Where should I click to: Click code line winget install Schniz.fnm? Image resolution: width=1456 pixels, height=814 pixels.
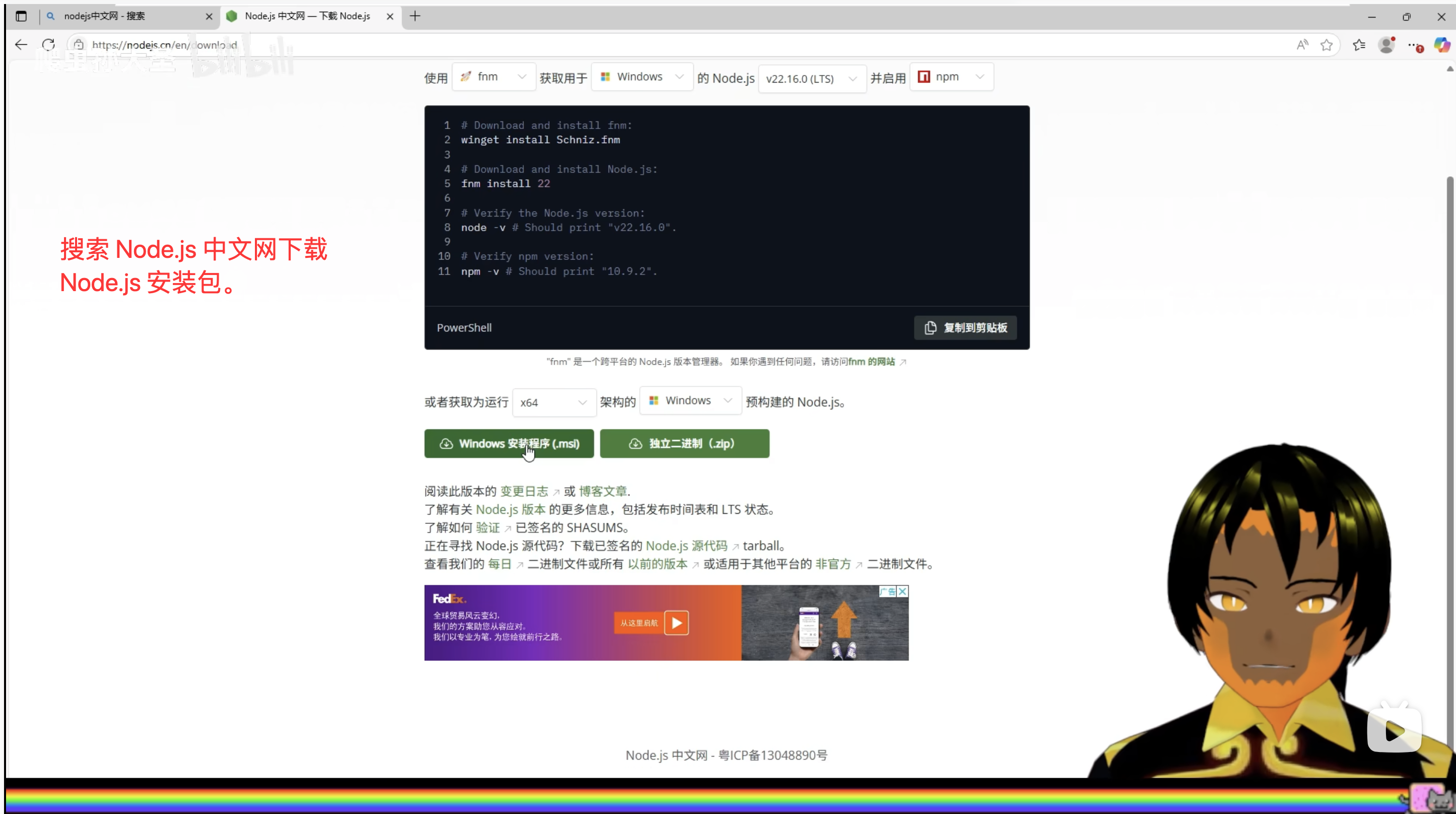(541, 140)
